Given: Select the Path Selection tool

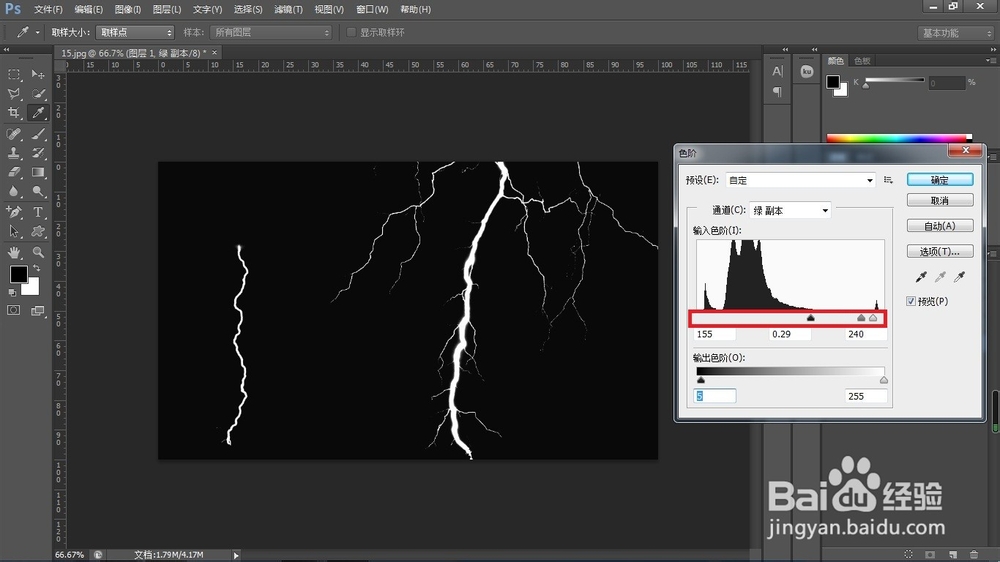Looking at the screenshot, I should (14, 232).
